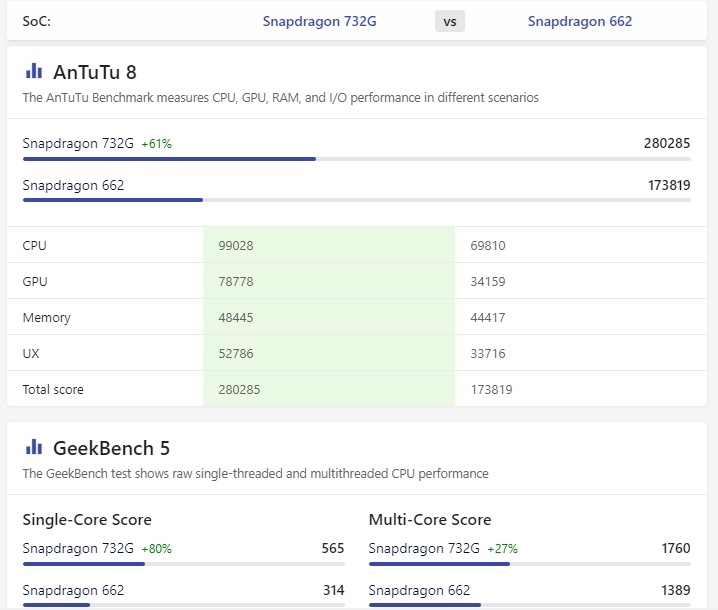Click the CPU score 69810 cell
Screen dimensions: 718x610
(581, 245)
